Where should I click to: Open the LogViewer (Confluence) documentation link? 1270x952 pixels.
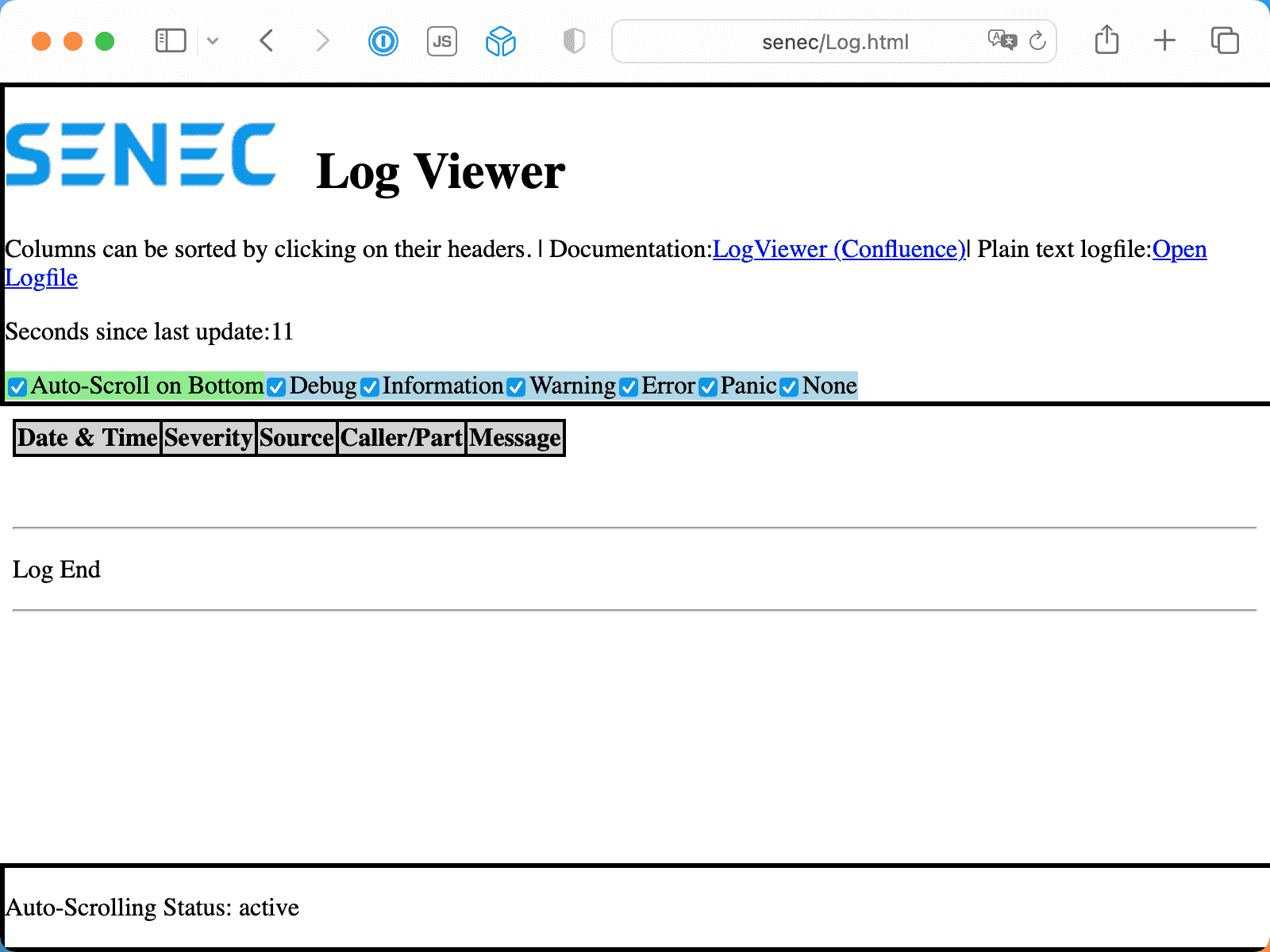(x=838, y=249)
